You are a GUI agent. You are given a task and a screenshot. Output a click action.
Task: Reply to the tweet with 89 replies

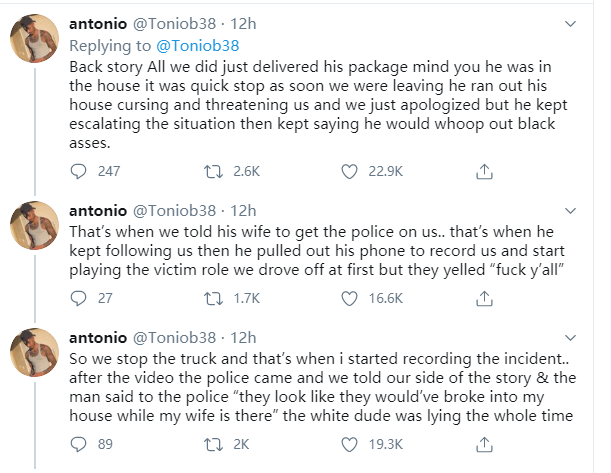point(81,443)
